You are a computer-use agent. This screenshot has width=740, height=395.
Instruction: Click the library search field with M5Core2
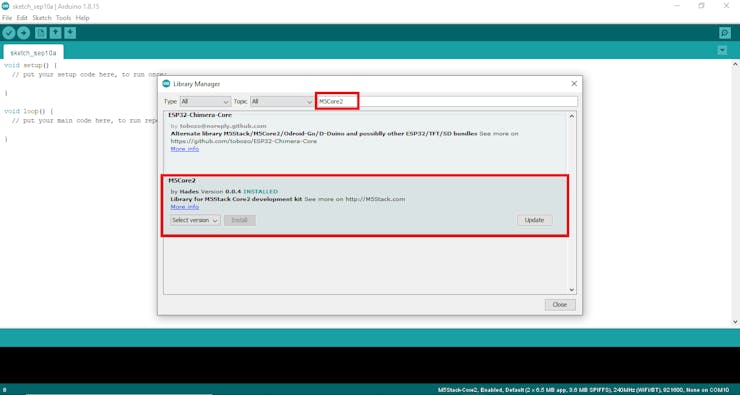point(447,101)
